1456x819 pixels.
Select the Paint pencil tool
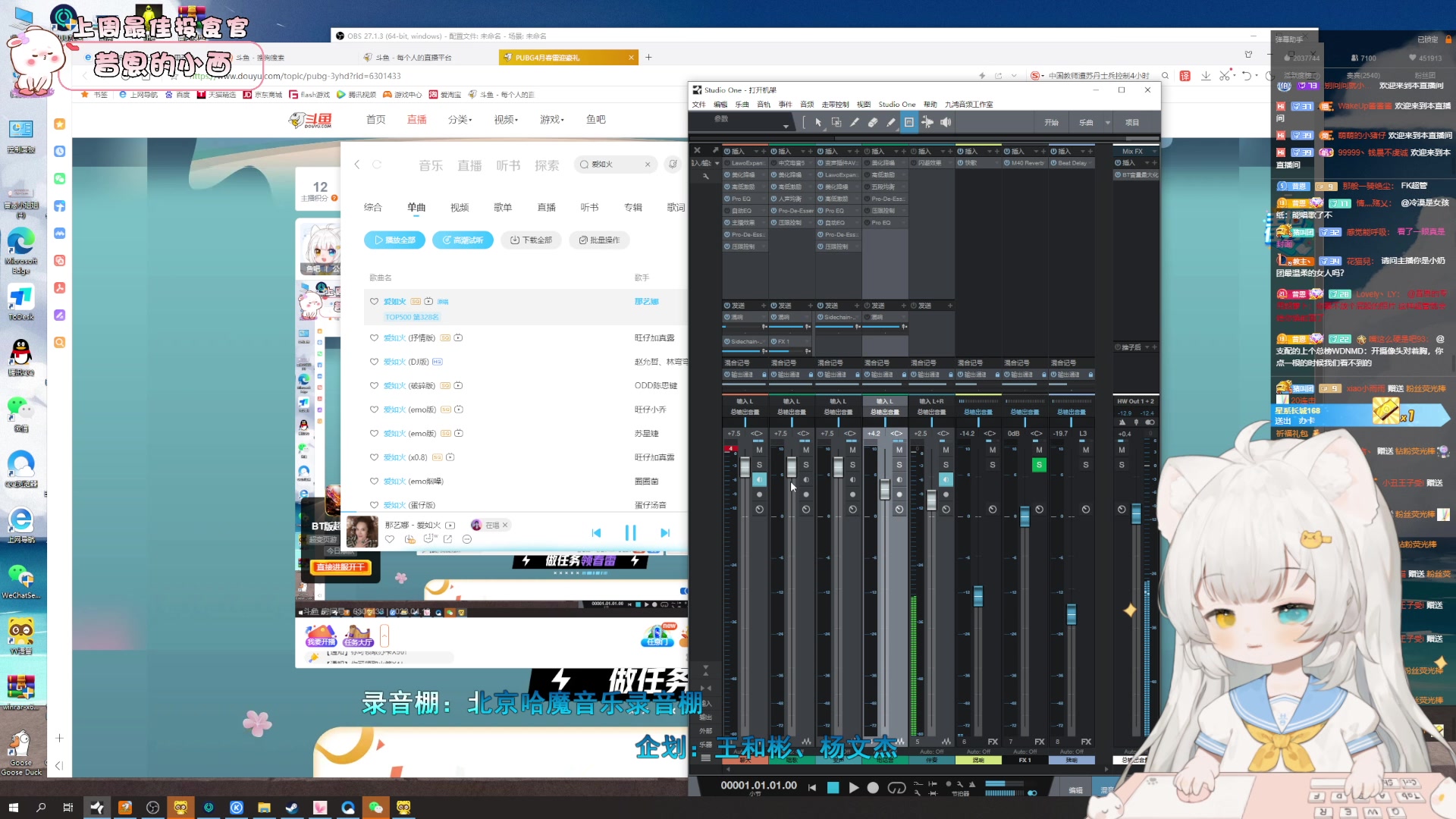tap(891, 122)
